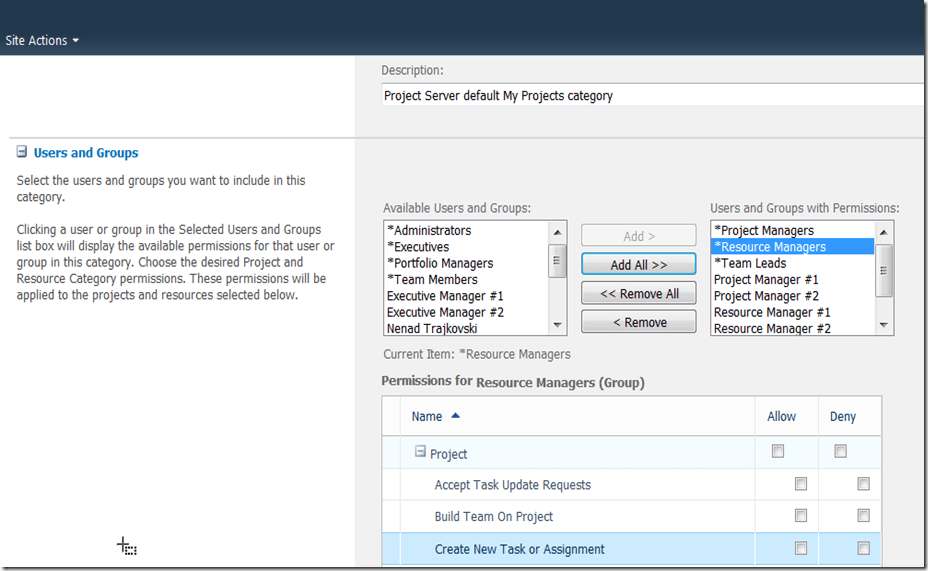Image resolution: width=928 pixels, height=571 pixels.
Task: Collapse the Project permissions group
Action: [421, 453]
